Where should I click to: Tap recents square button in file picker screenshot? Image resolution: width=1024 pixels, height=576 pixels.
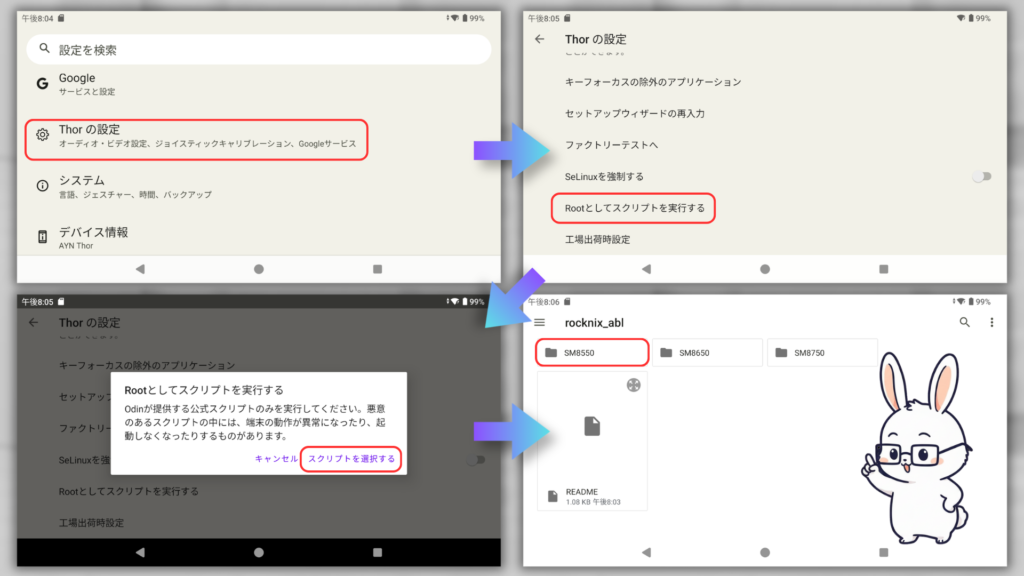[x=883, y=552]
